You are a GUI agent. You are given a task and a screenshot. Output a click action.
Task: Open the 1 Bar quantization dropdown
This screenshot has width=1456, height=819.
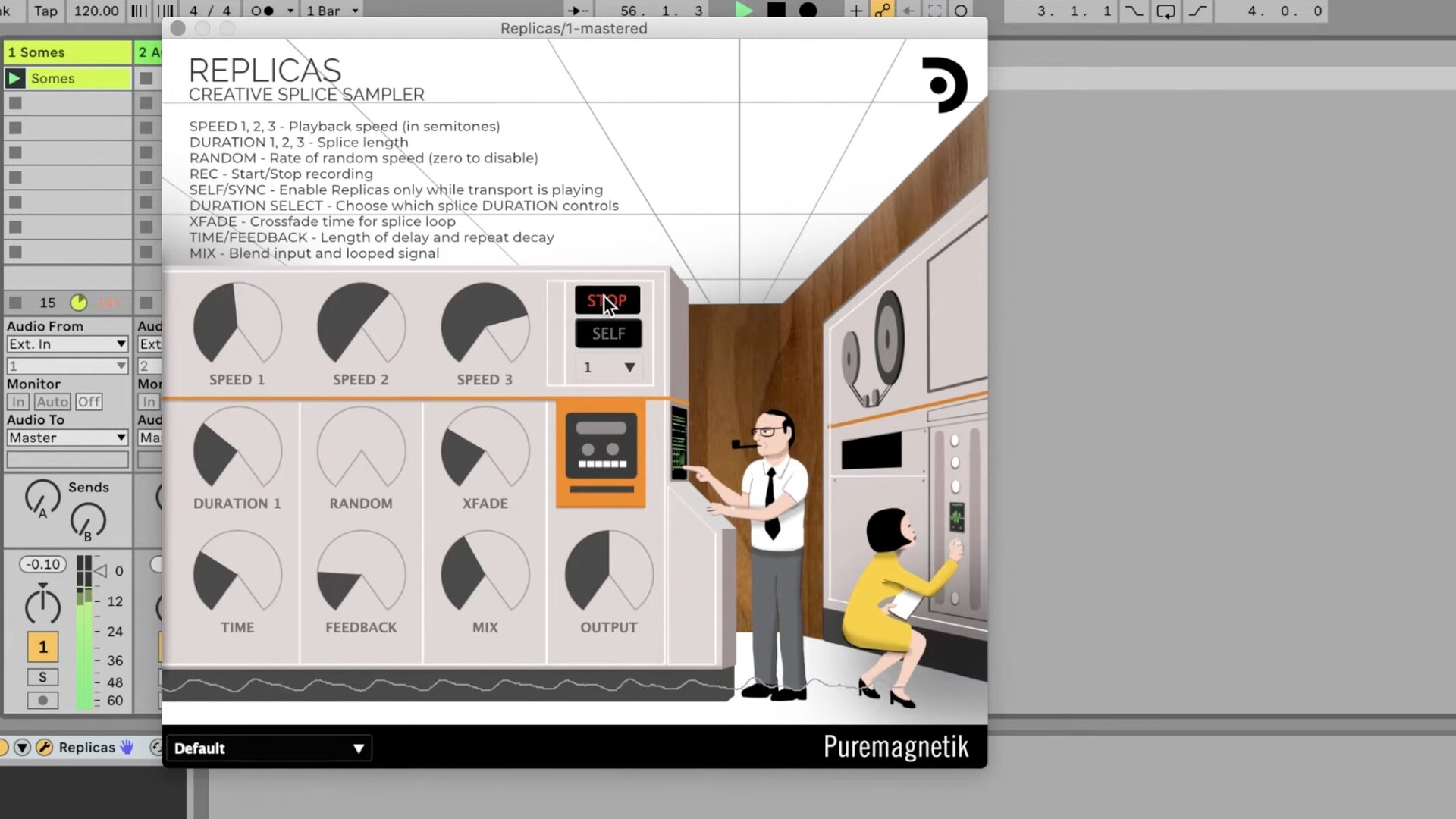[332, 11]
